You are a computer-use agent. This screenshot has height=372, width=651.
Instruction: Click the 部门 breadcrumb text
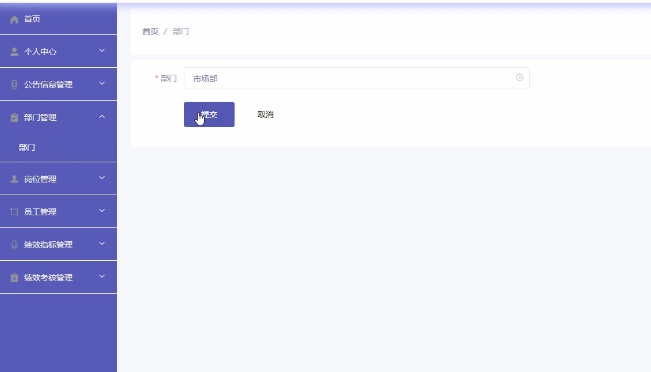181,32
